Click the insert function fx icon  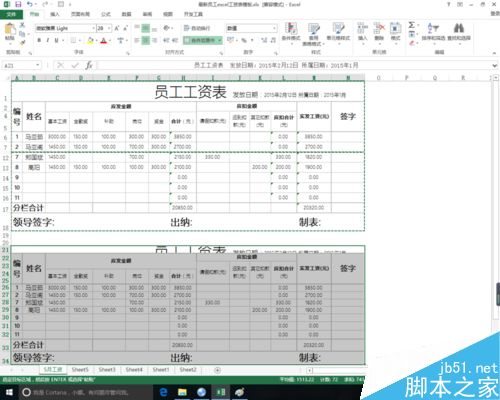(x=89, y=65)
